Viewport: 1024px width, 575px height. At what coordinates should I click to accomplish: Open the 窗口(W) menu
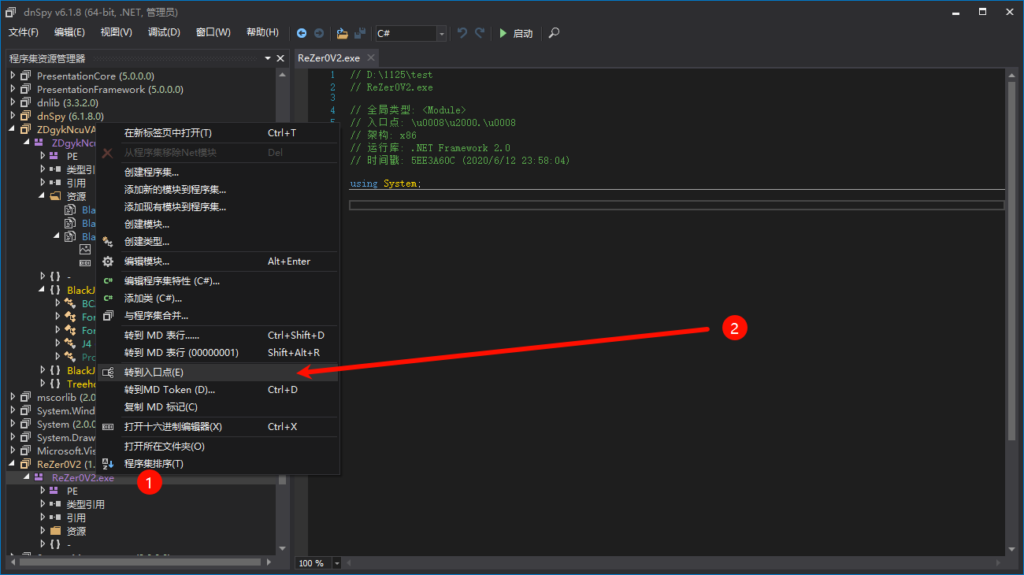point(214,32)
